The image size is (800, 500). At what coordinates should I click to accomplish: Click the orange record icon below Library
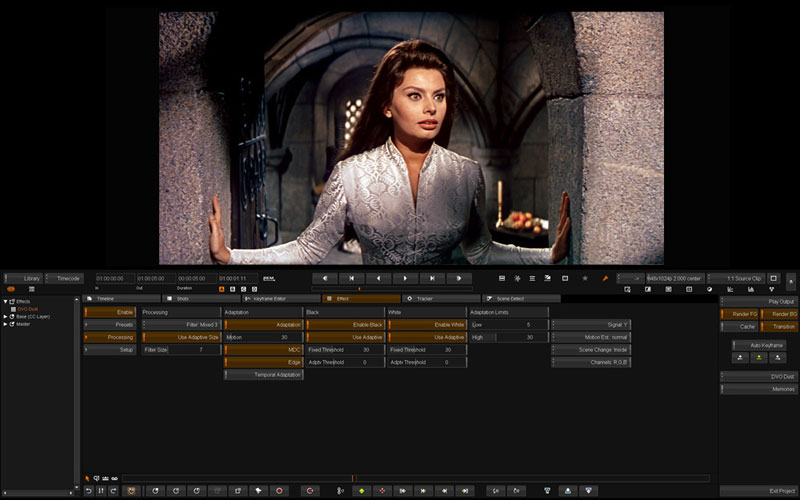click(11, 289)
